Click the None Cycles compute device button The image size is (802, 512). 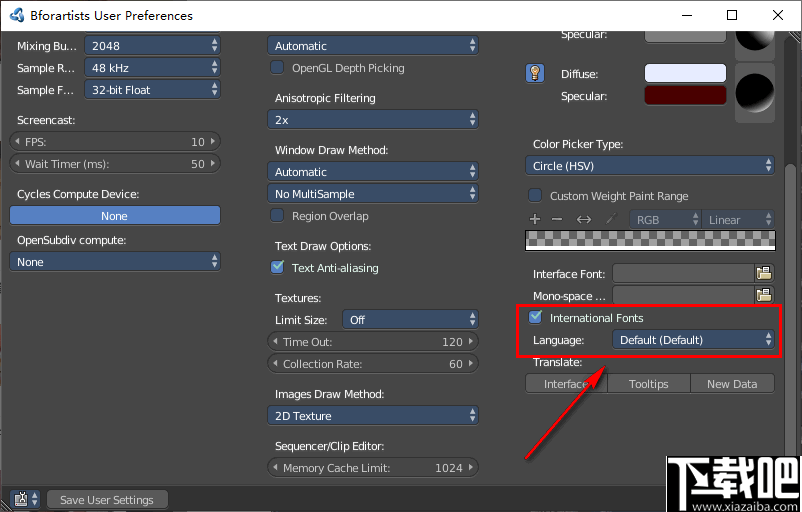tap(114, 216)
